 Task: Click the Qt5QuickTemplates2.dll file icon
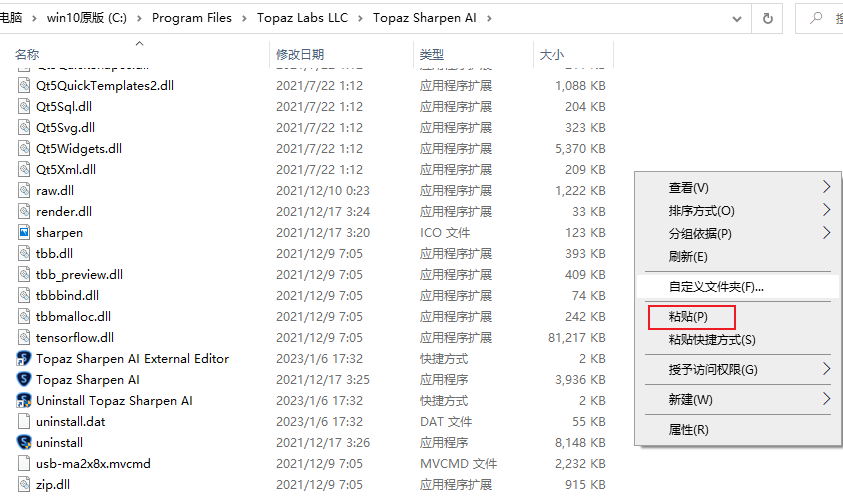tap(24, 85)
